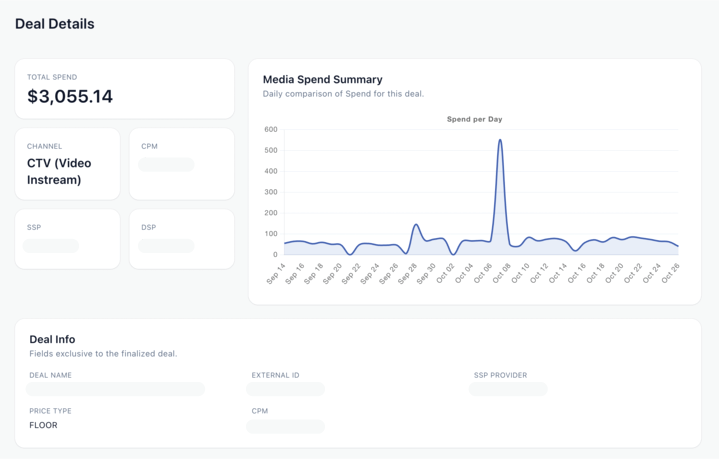Click the Deal Details page heading
Viewport: 719px width, 459px height.
[x=55, y=24]
